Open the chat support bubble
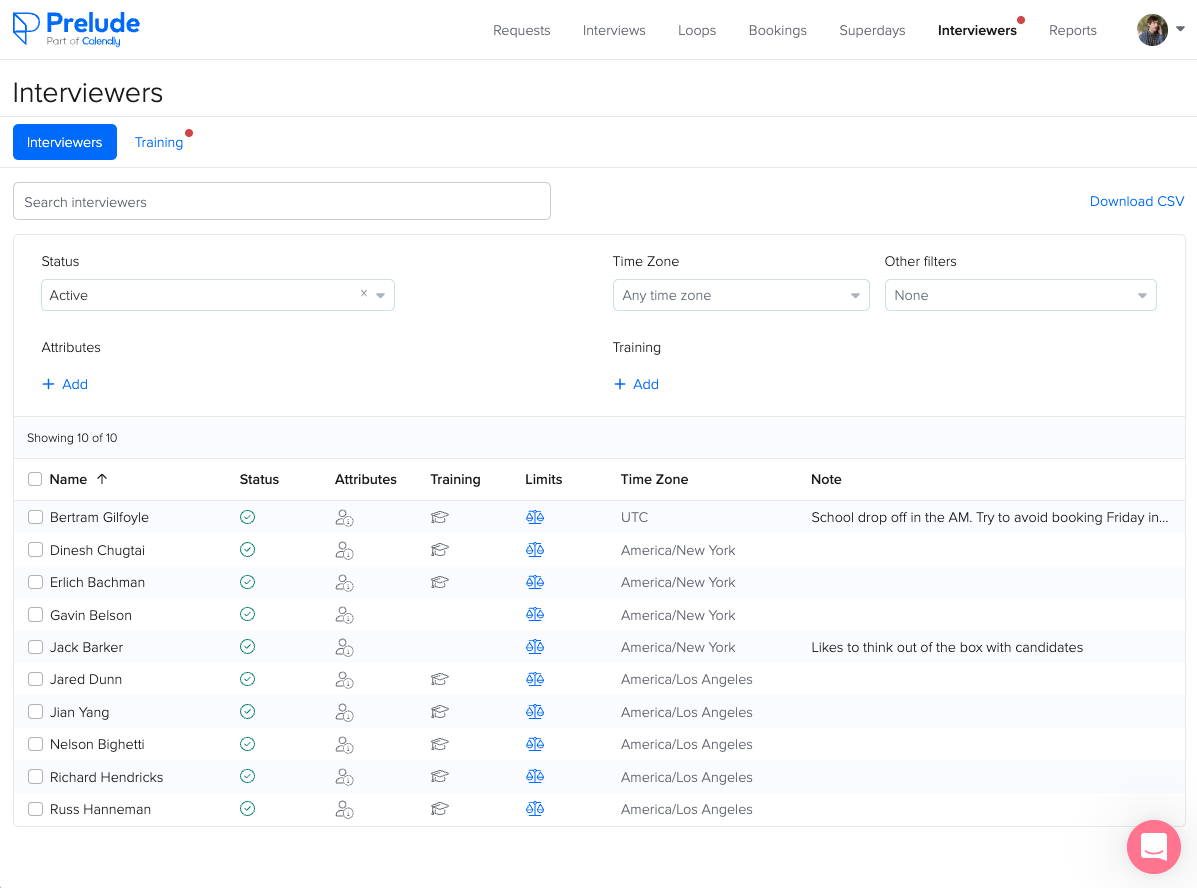Viewport: 1197px width, 888px height. tap(1153, 847)
